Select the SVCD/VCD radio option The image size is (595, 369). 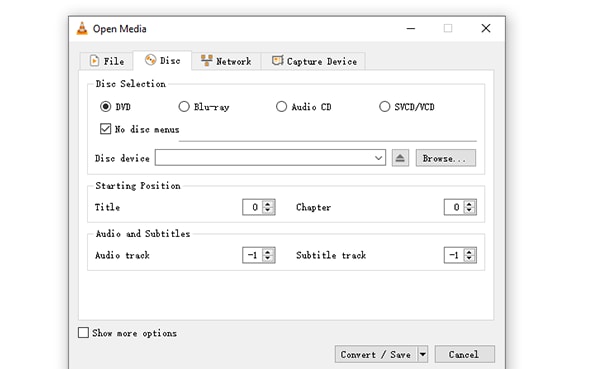[384, 107]
